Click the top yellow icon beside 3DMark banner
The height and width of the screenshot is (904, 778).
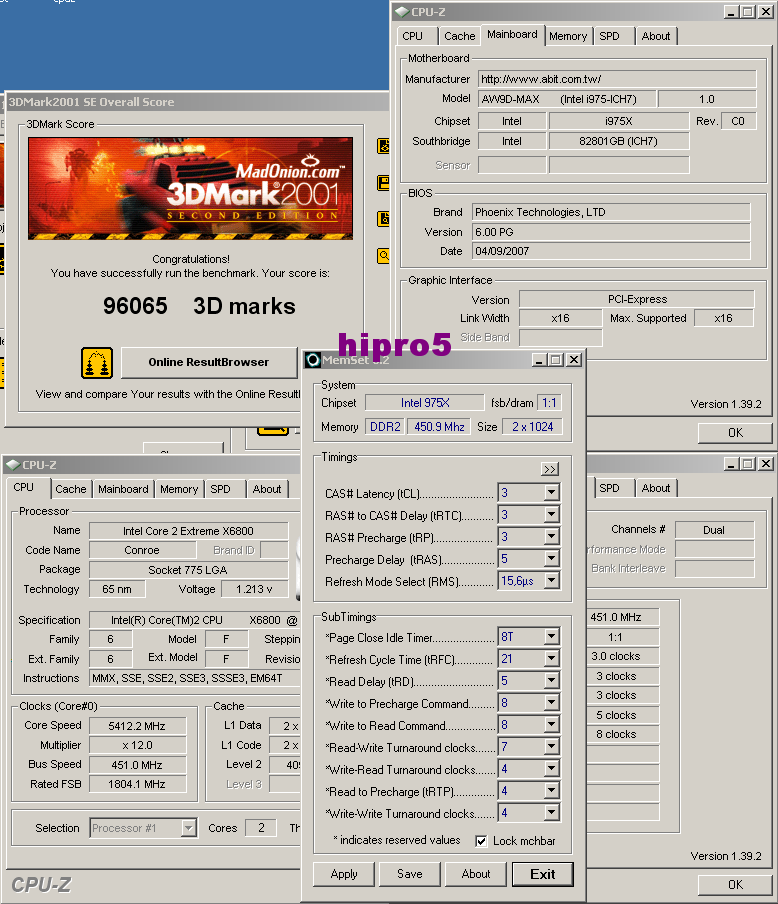383,146
